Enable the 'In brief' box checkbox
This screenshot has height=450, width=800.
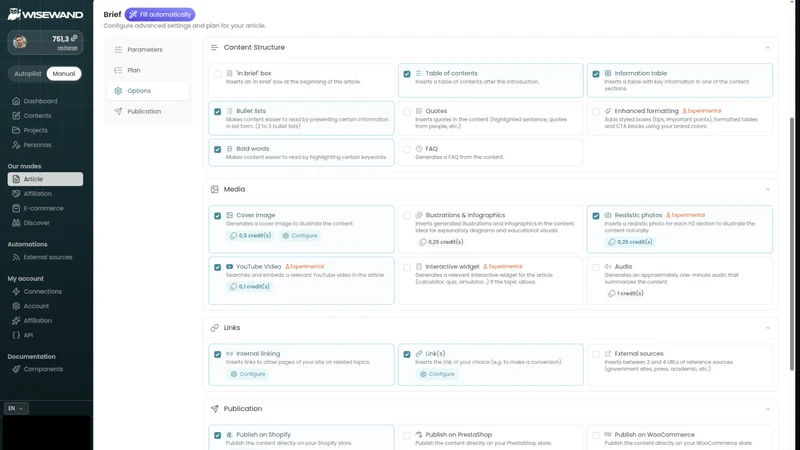click(218, 74)
